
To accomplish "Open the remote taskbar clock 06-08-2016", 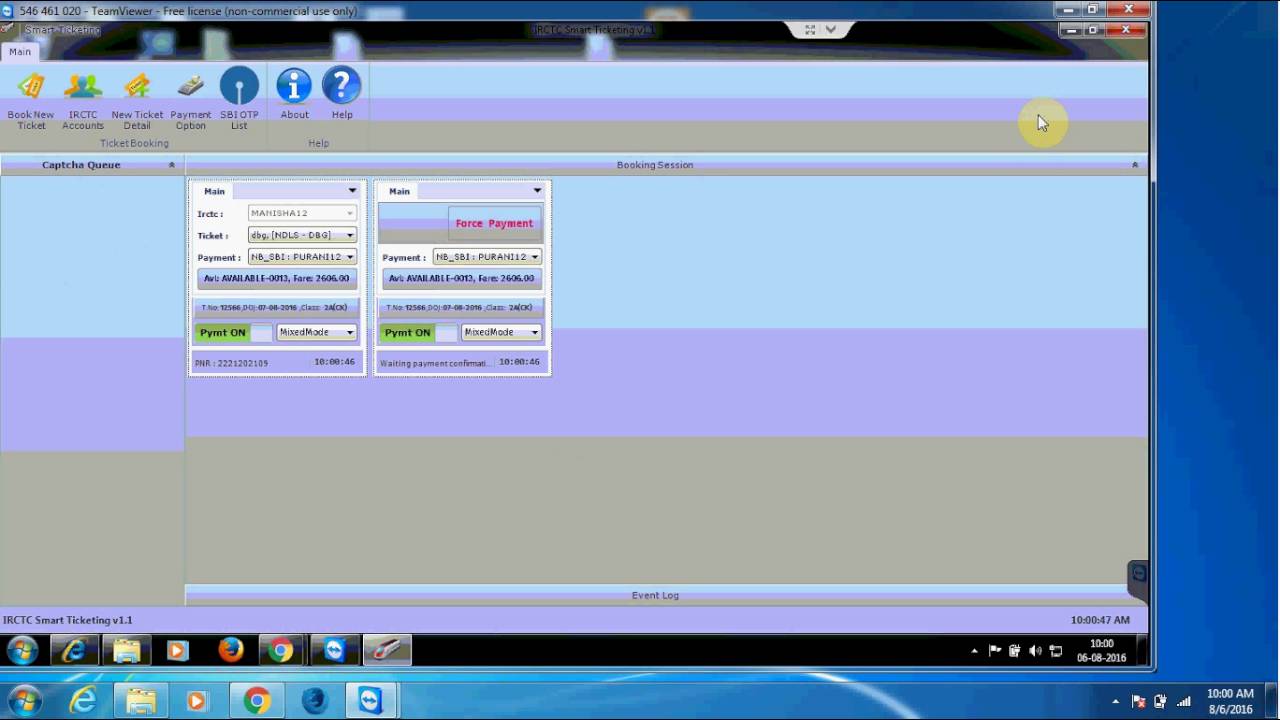I will (x=1101, y=651).
